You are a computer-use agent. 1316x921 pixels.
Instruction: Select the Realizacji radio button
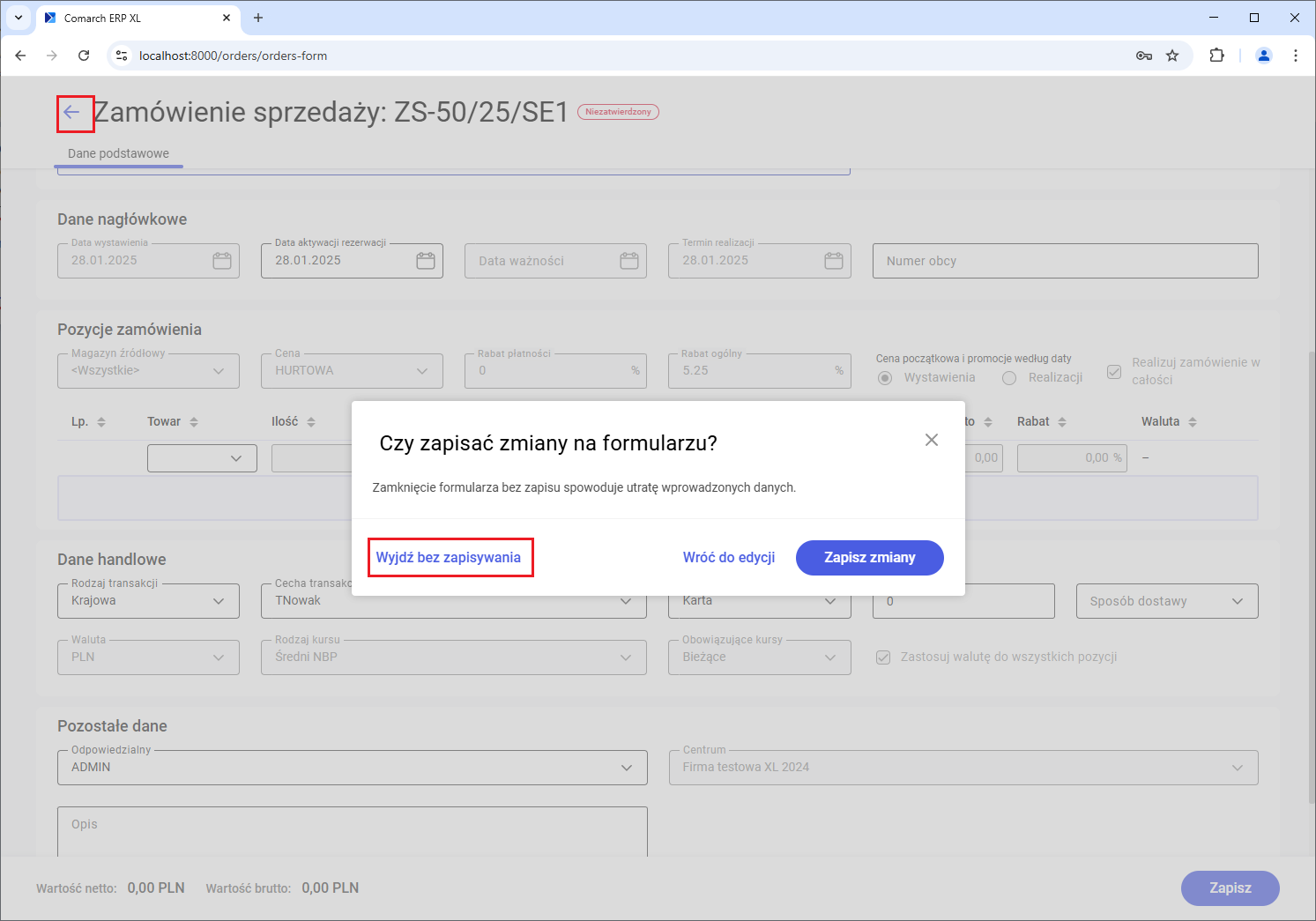[x=1010, y=378]
